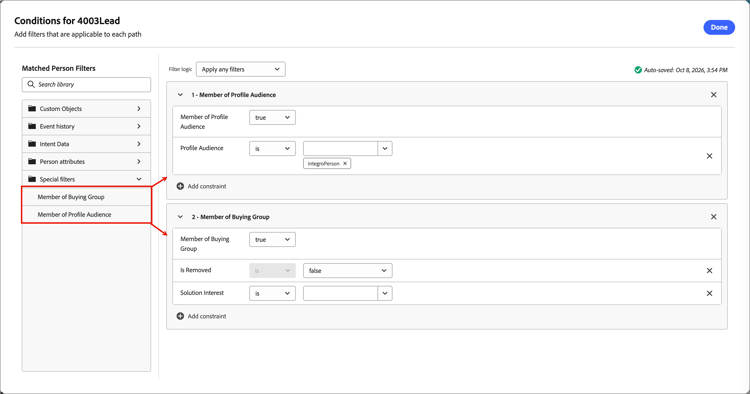Collapse the Member of Buying Group section
750x394 pixels.
tap(180, 217)
